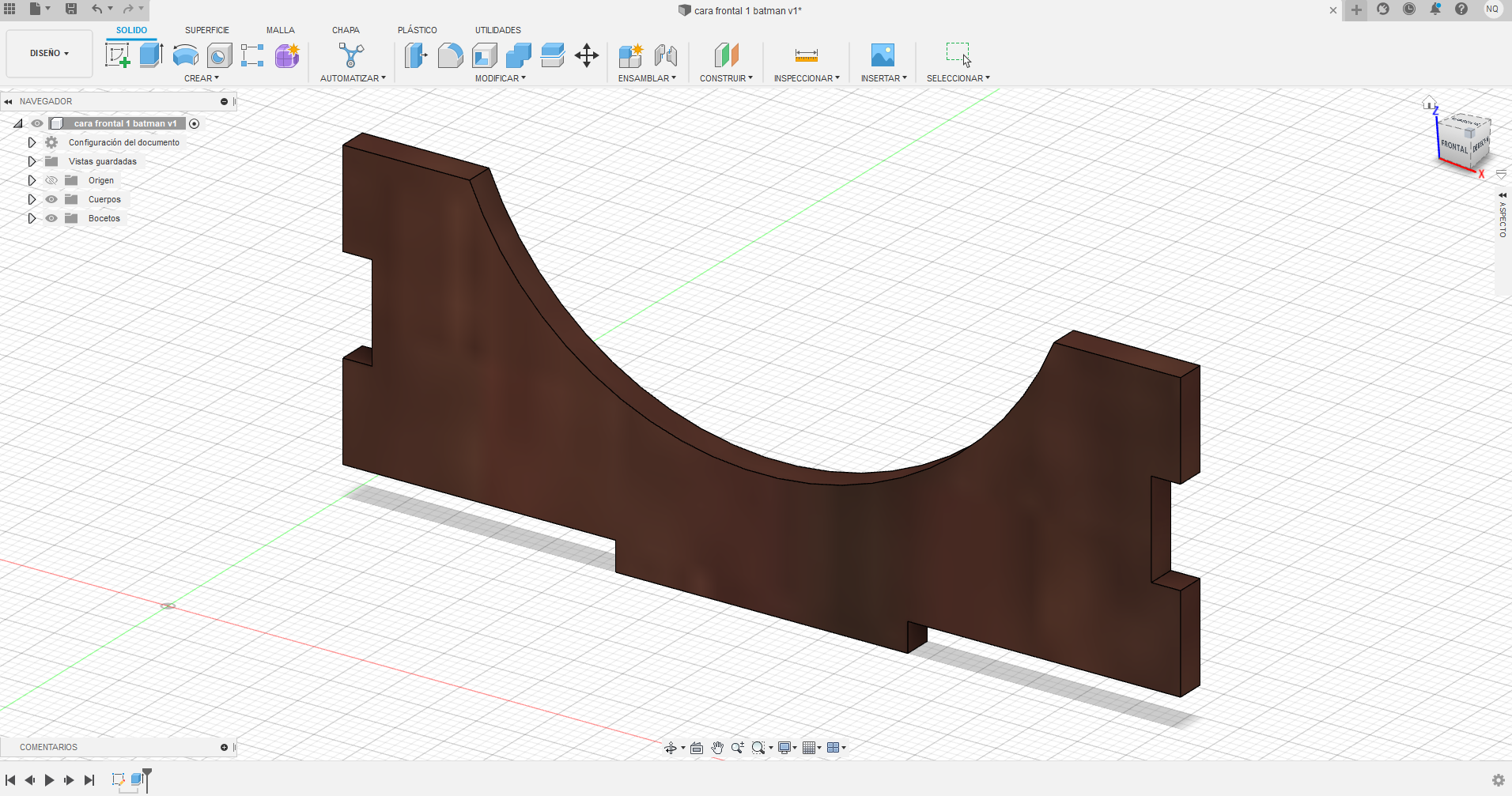Open the ASPECTO side panel
Screen dimensions: 1512x796
pyautogui.click(x=1503, y=219)
